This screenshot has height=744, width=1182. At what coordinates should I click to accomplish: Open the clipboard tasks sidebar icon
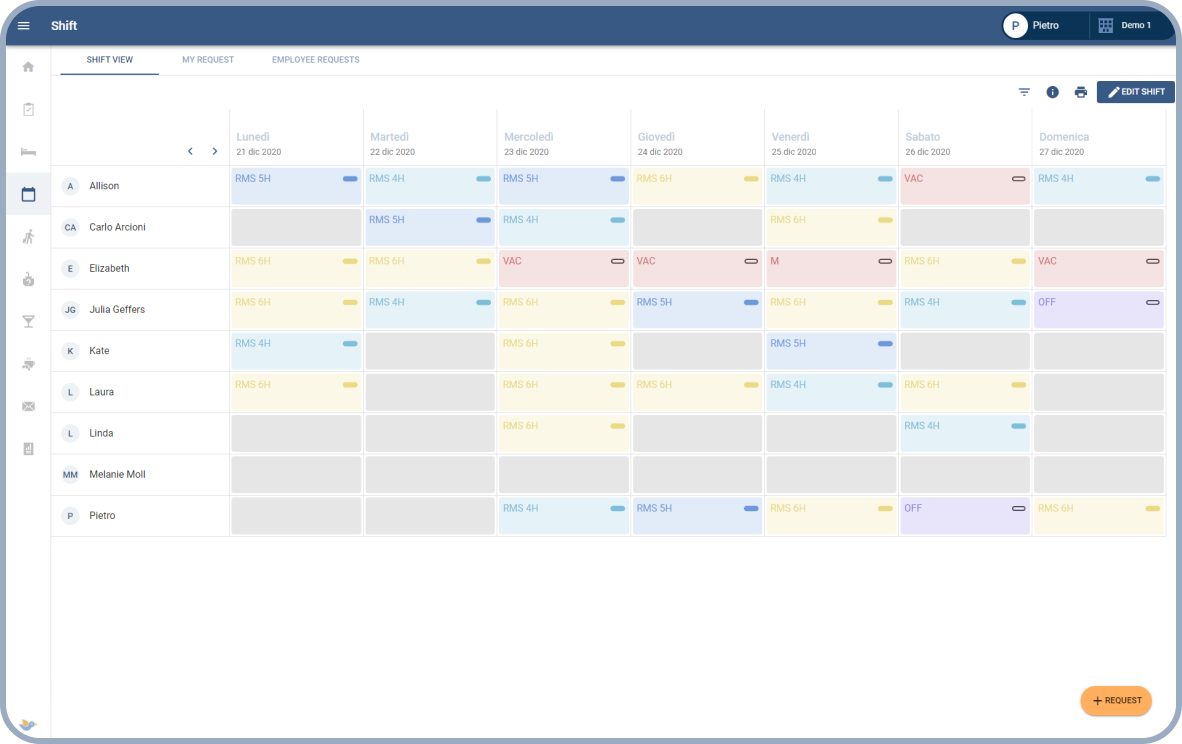[28, 109]
